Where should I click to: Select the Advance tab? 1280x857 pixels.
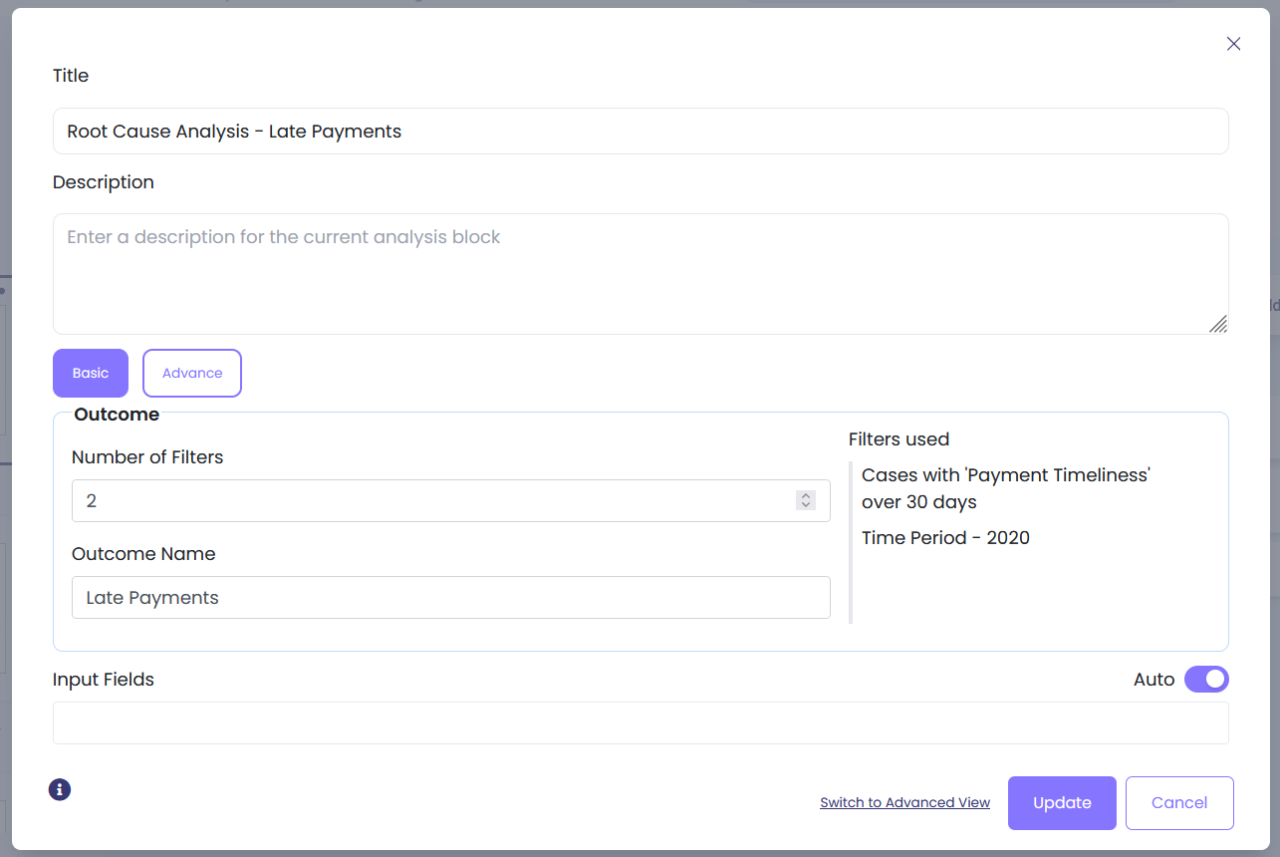(x=192, y=373)
